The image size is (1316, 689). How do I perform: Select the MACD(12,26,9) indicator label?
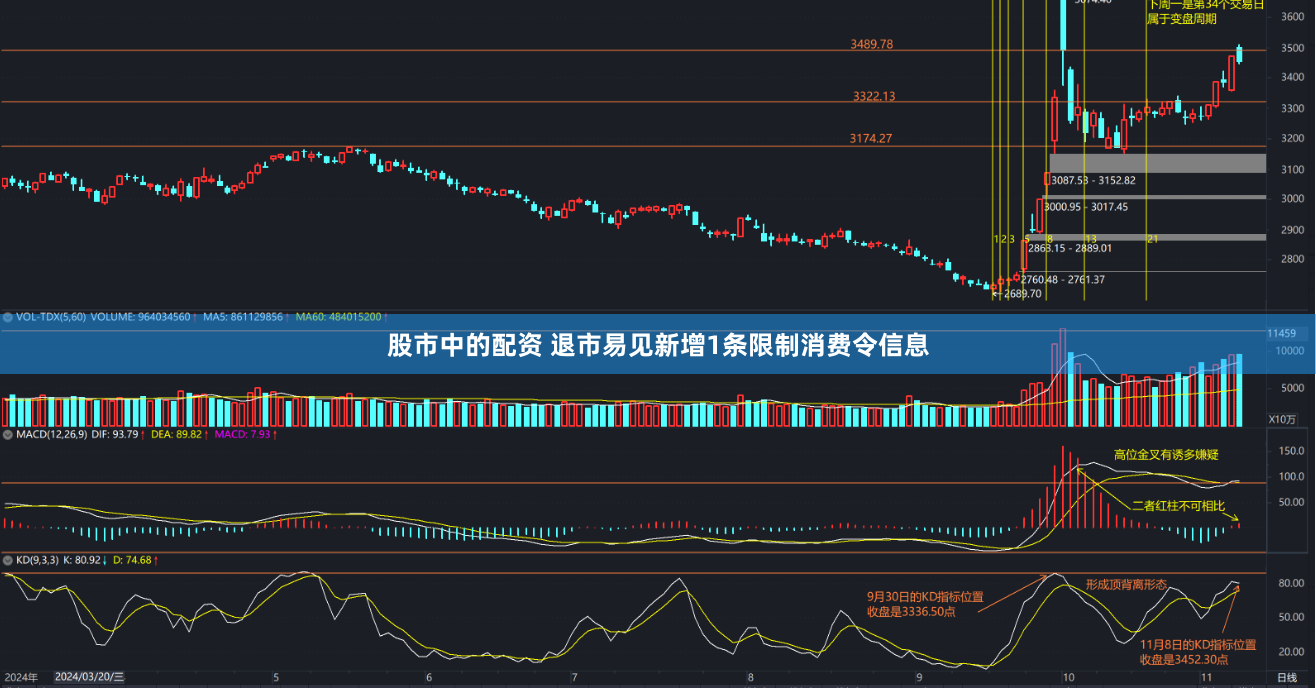pyautogui.click(x=50, y=435)
